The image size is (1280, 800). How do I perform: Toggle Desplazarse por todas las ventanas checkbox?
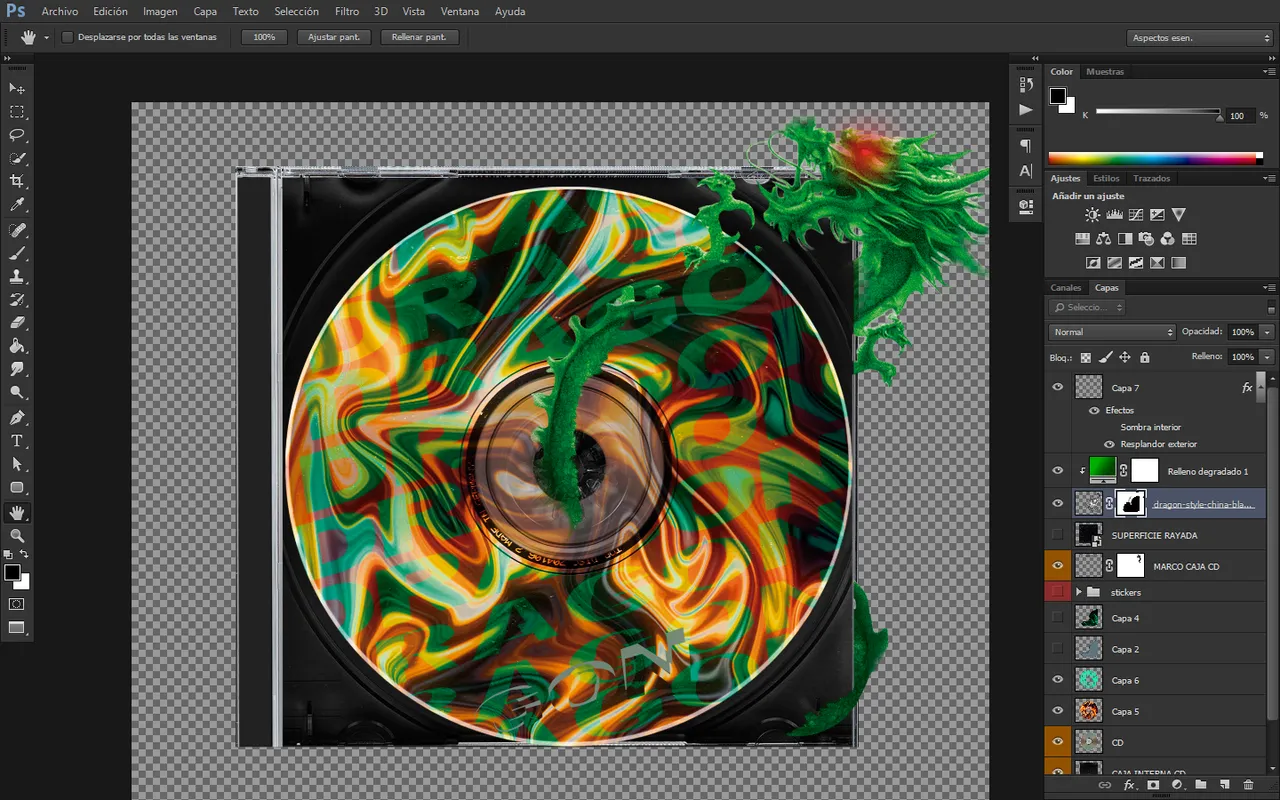68,37
